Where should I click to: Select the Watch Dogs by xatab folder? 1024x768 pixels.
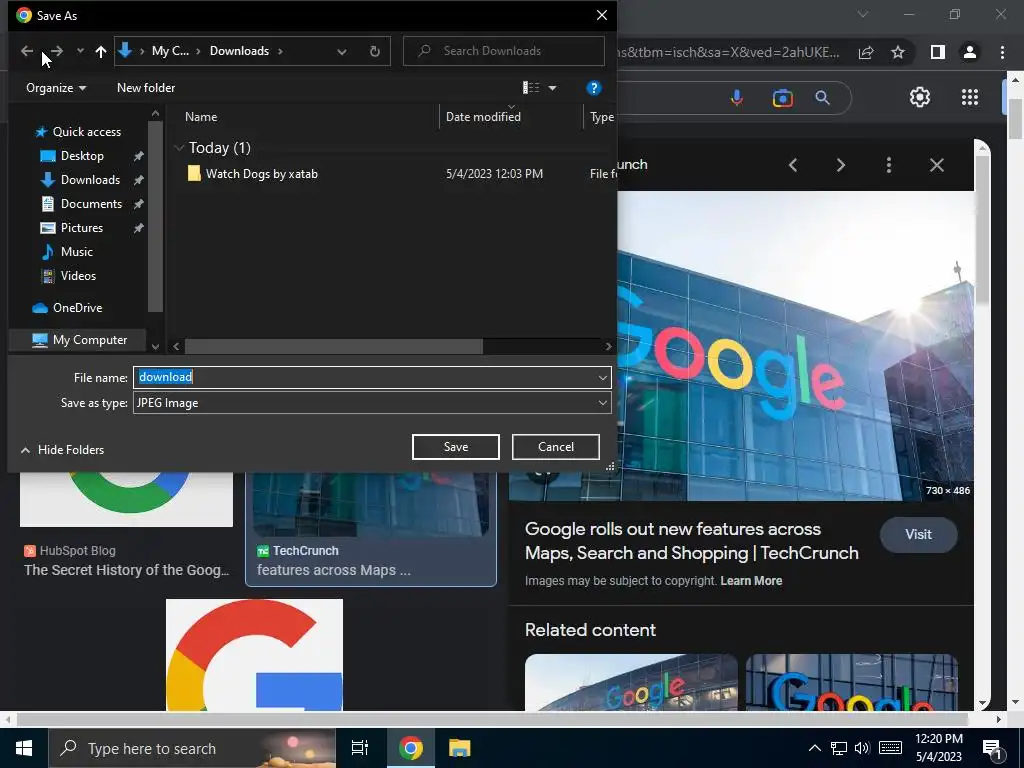pos(261,174)
